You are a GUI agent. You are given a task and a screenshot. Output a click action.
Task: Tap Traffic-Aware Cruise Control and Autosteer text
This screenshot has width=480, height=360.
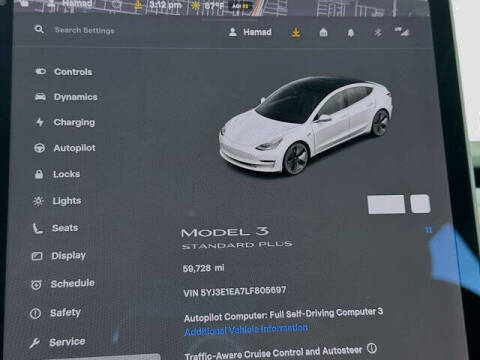[x=273, y=353]
